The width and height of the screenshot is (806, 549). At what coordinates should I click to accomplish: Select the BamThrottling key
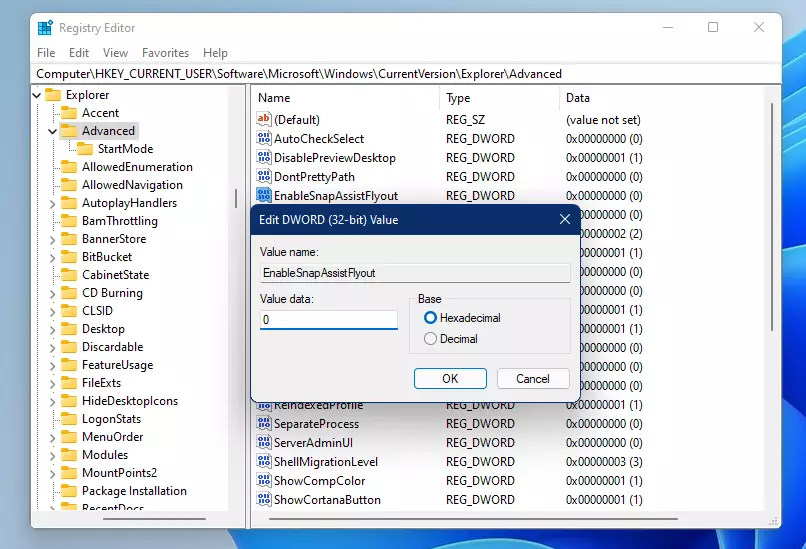(120, 221)
